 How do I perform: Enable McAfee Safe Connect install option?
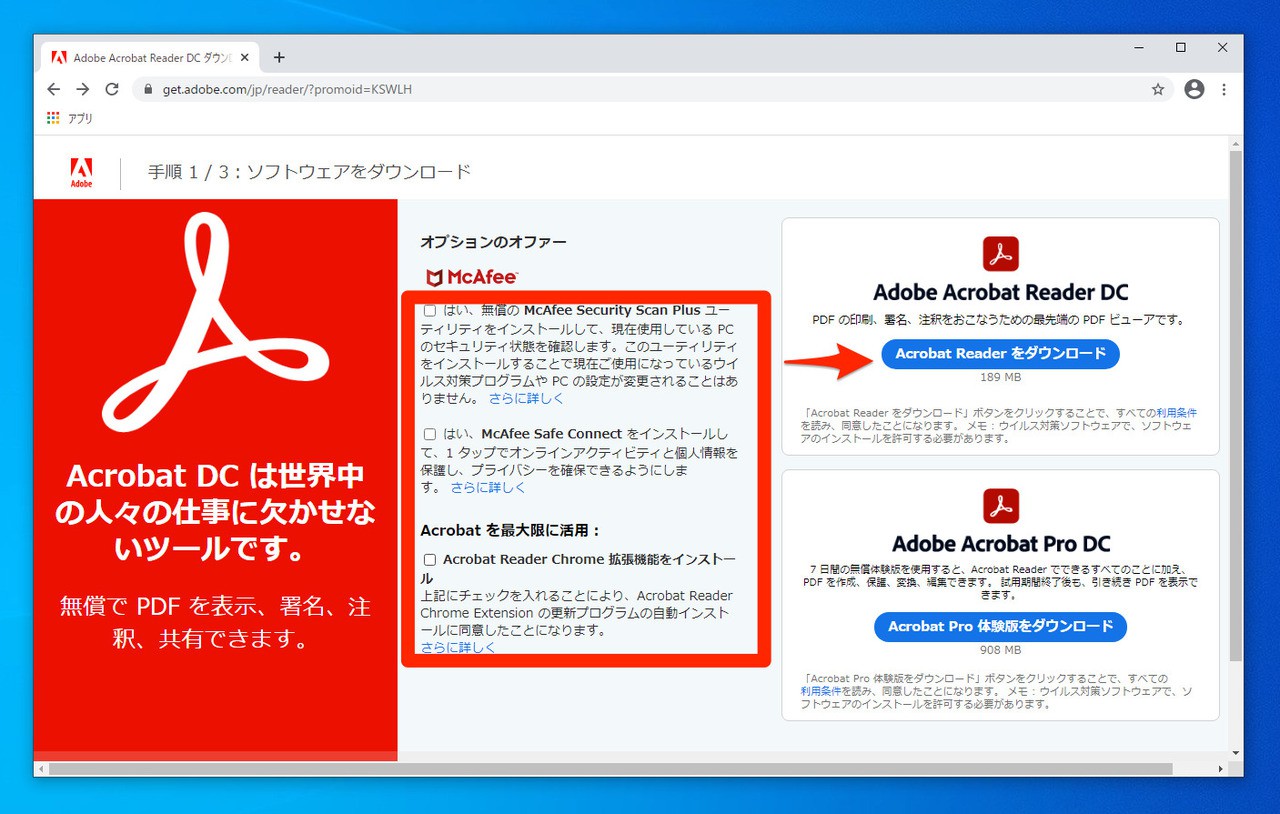[430, 435]
